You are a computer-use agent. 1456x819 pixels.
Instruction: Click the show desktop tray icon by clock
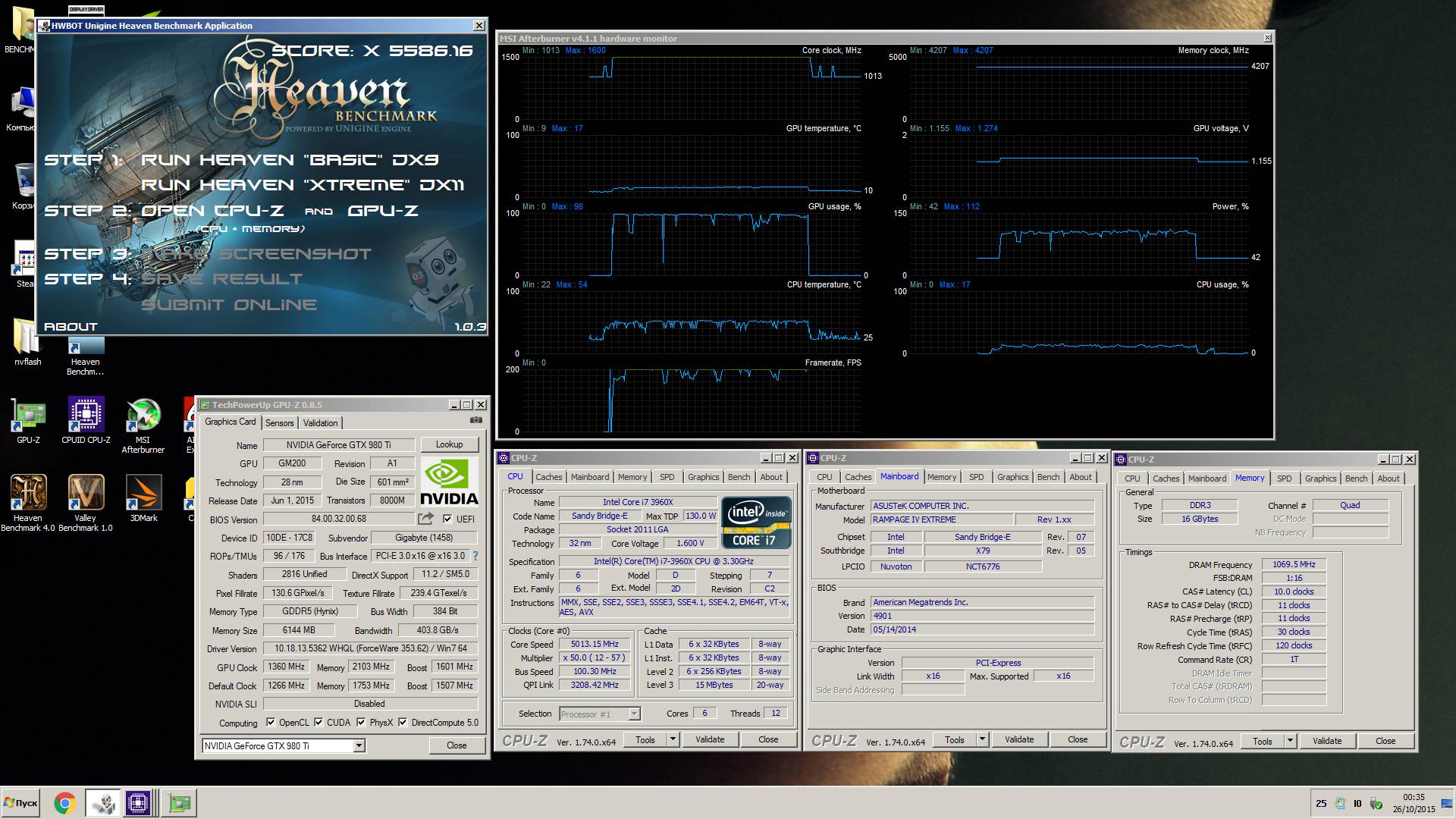(1447, 804)
